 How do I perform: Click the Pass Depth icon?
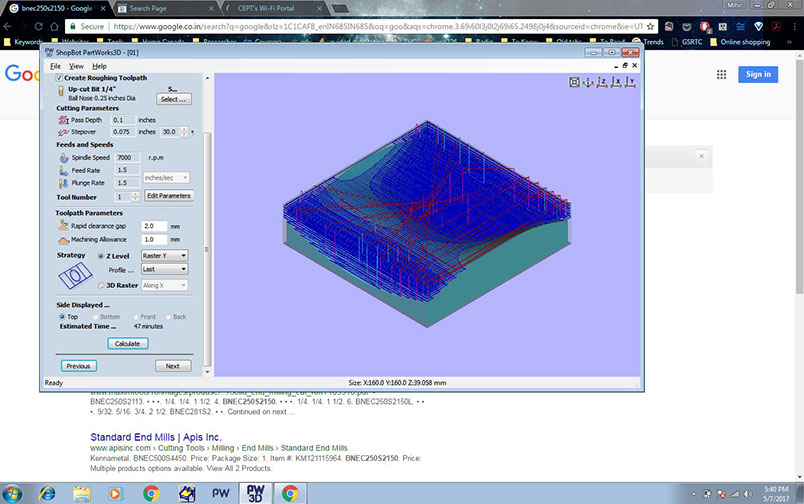(x=63, y=120)
